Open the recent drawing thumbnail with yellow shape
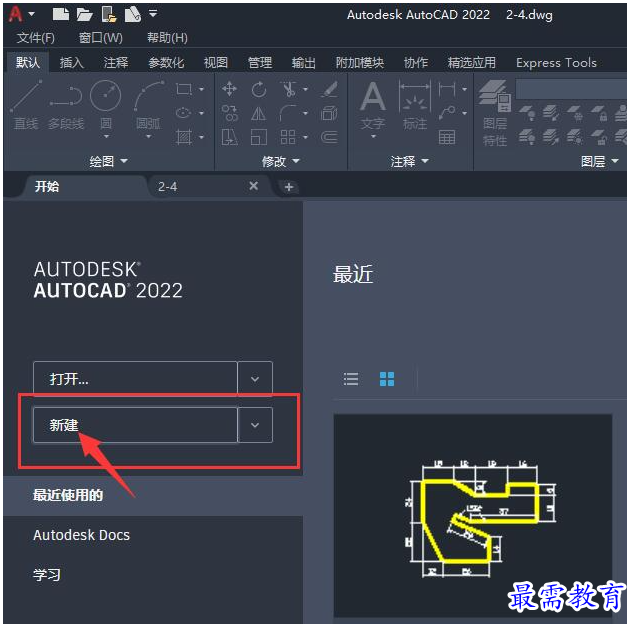Screen dimensions: 632x628 473,515
